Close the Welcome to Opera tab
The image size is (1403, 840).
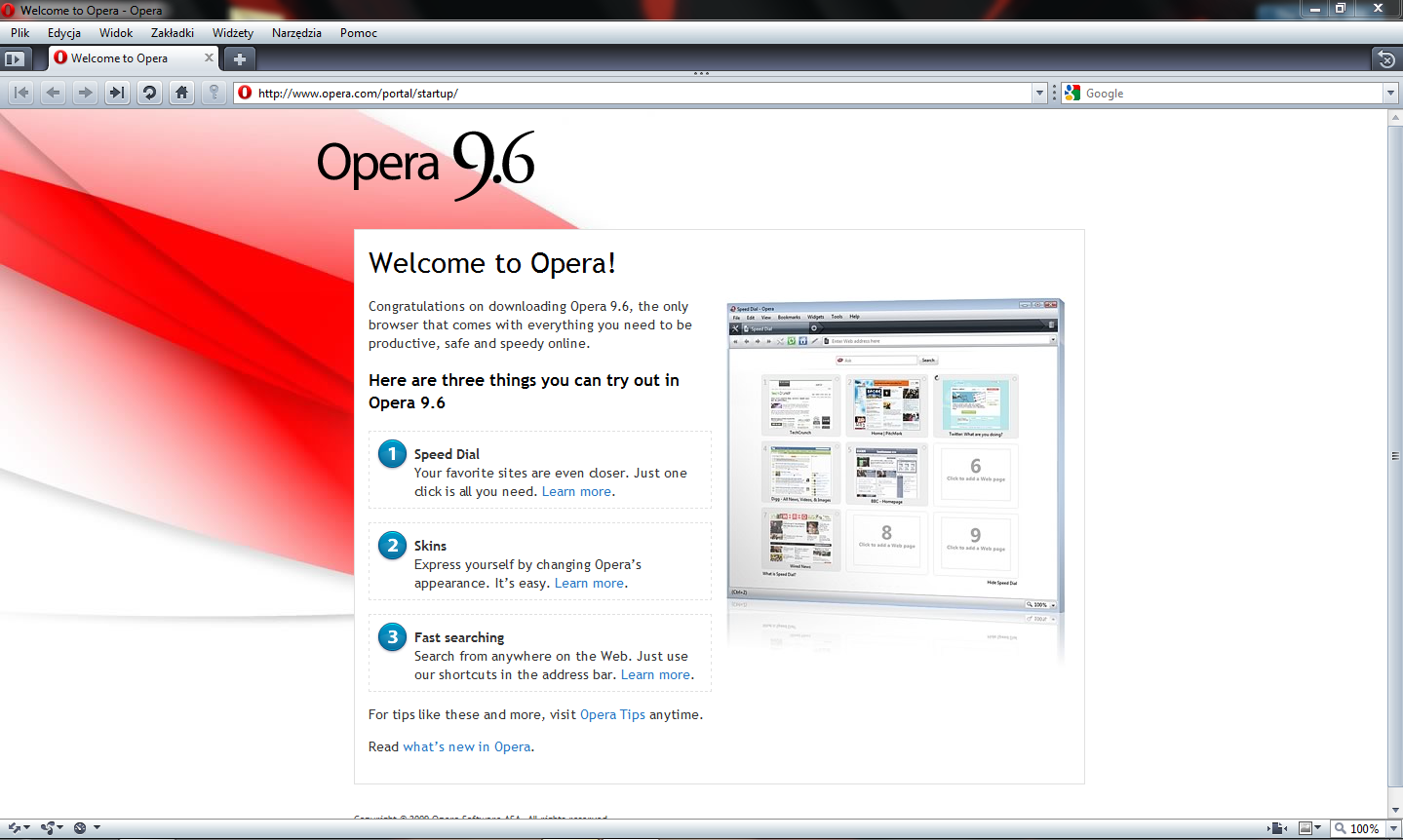click(209, 57)
